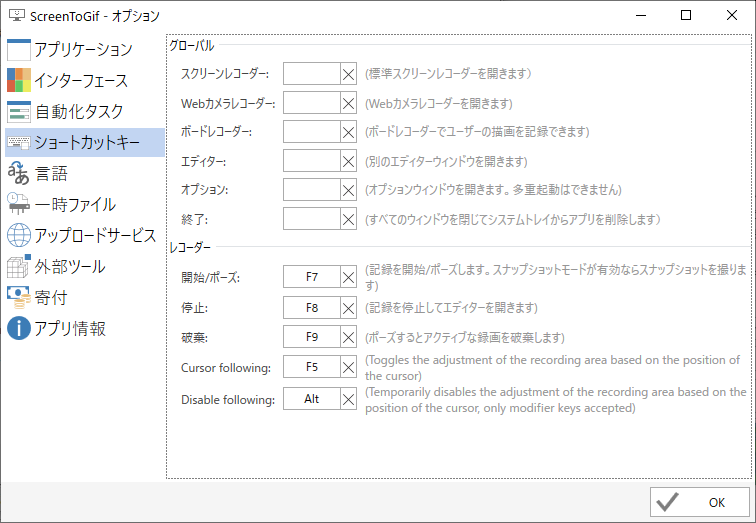Clear the 終了 shortcut
The width and height of the screenshot is (756, 523).
pos(349,219)
